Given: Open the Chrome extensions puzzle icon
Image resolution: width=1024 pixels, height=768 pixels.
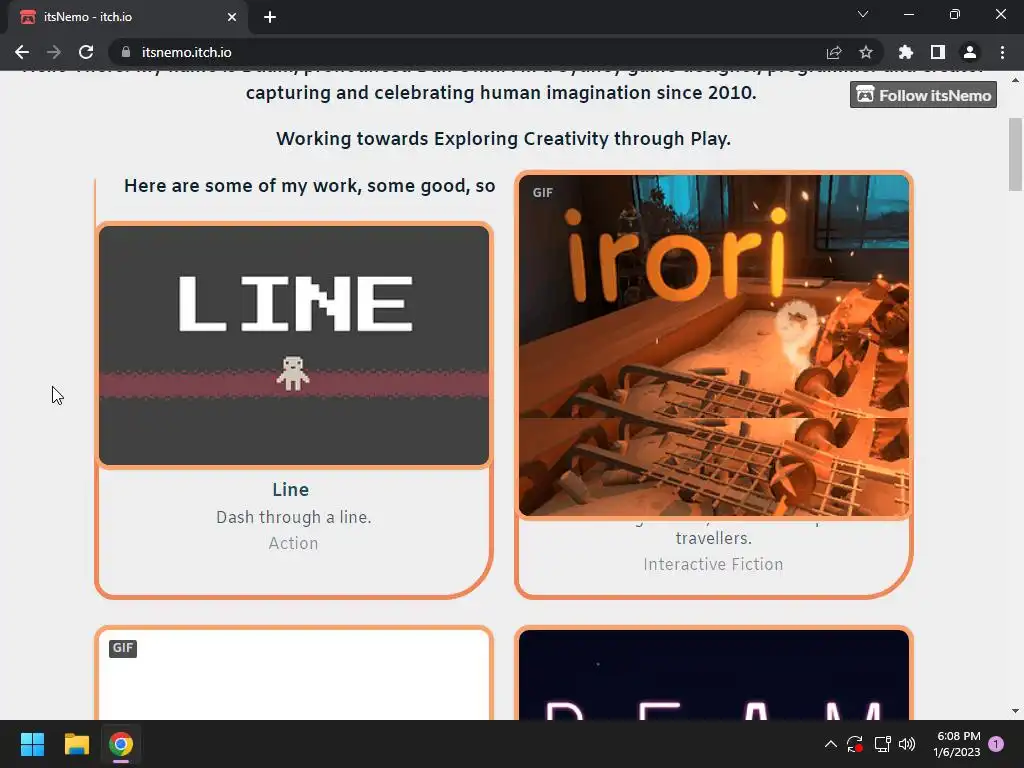Looking at the screenshot, I should pos(906,52).
